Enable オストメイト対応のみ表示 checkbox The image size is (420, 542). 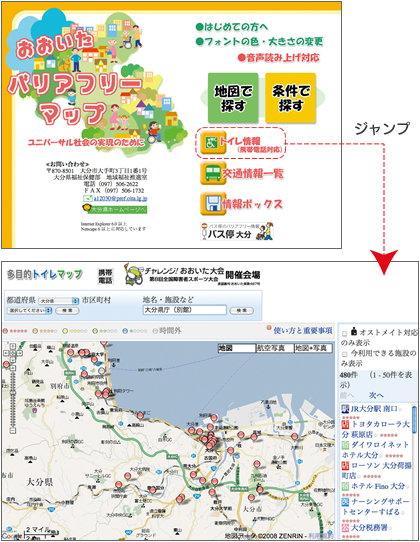click(x=345, y=334)
